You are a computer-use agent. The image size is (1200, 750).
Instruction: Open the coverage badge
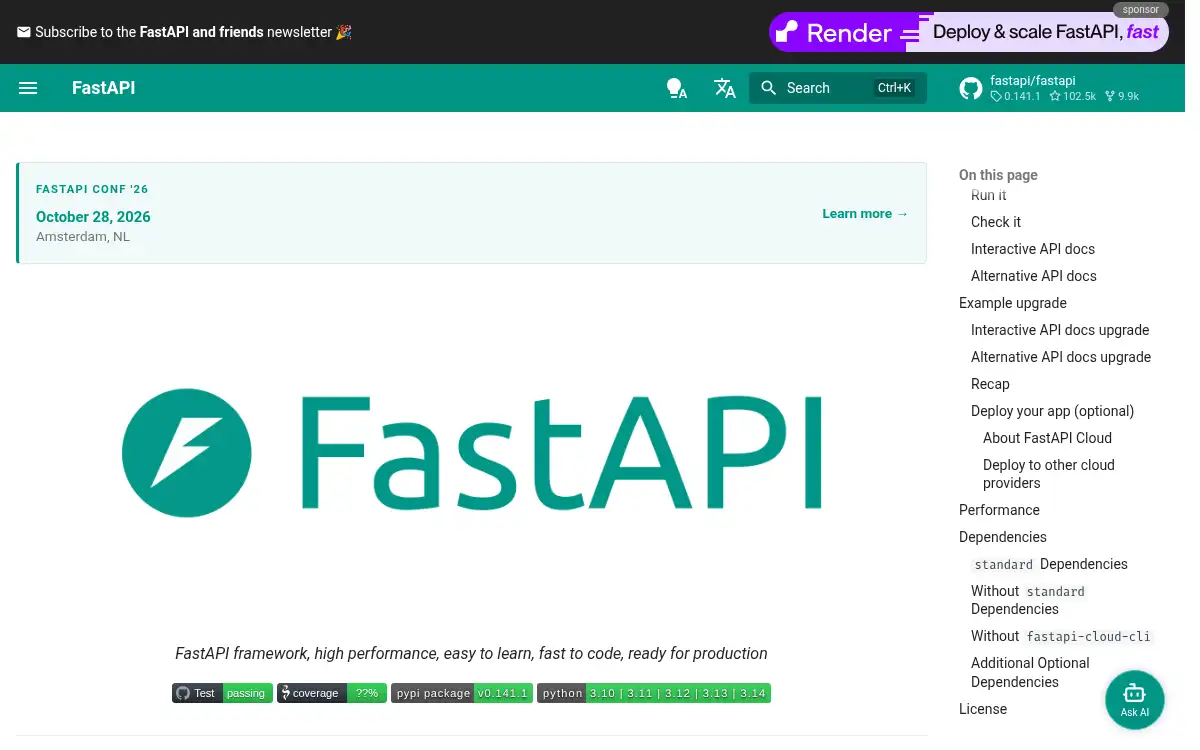[x=332, y=693]
